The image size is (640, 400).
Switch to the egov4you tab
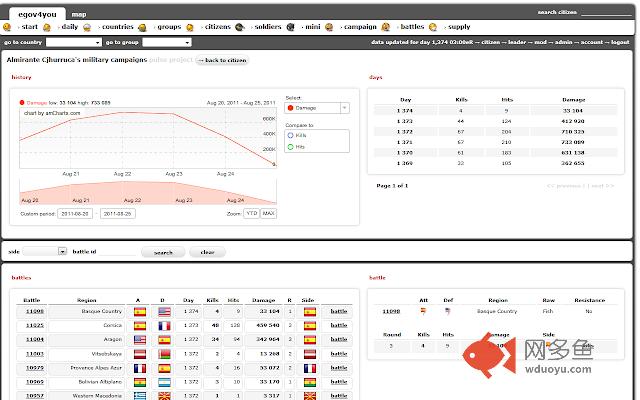pos(37,14)
